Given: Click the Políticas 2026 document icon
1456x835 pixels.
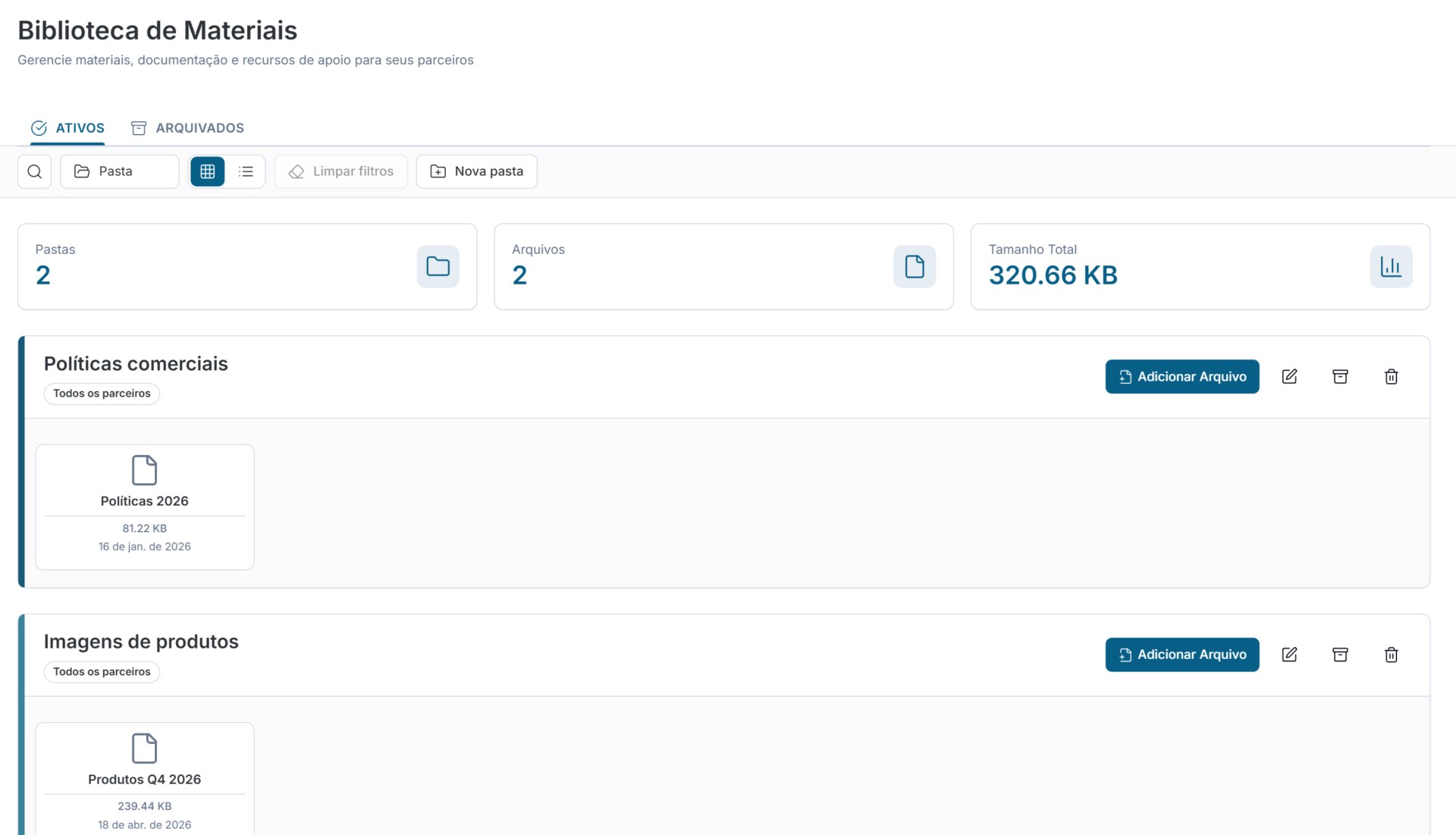Looking at the screenshot, I should [x=144, y=470].
